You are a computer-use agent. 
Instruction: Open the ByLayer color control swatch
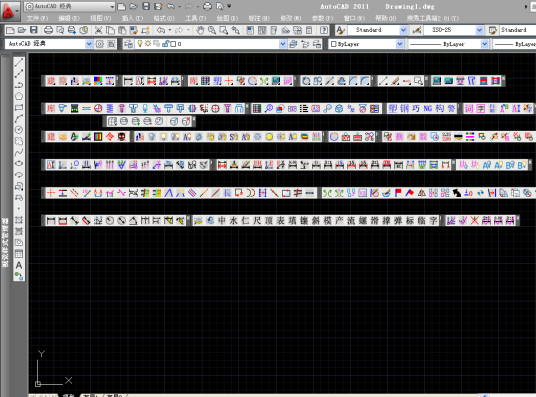tap(366, 44)
